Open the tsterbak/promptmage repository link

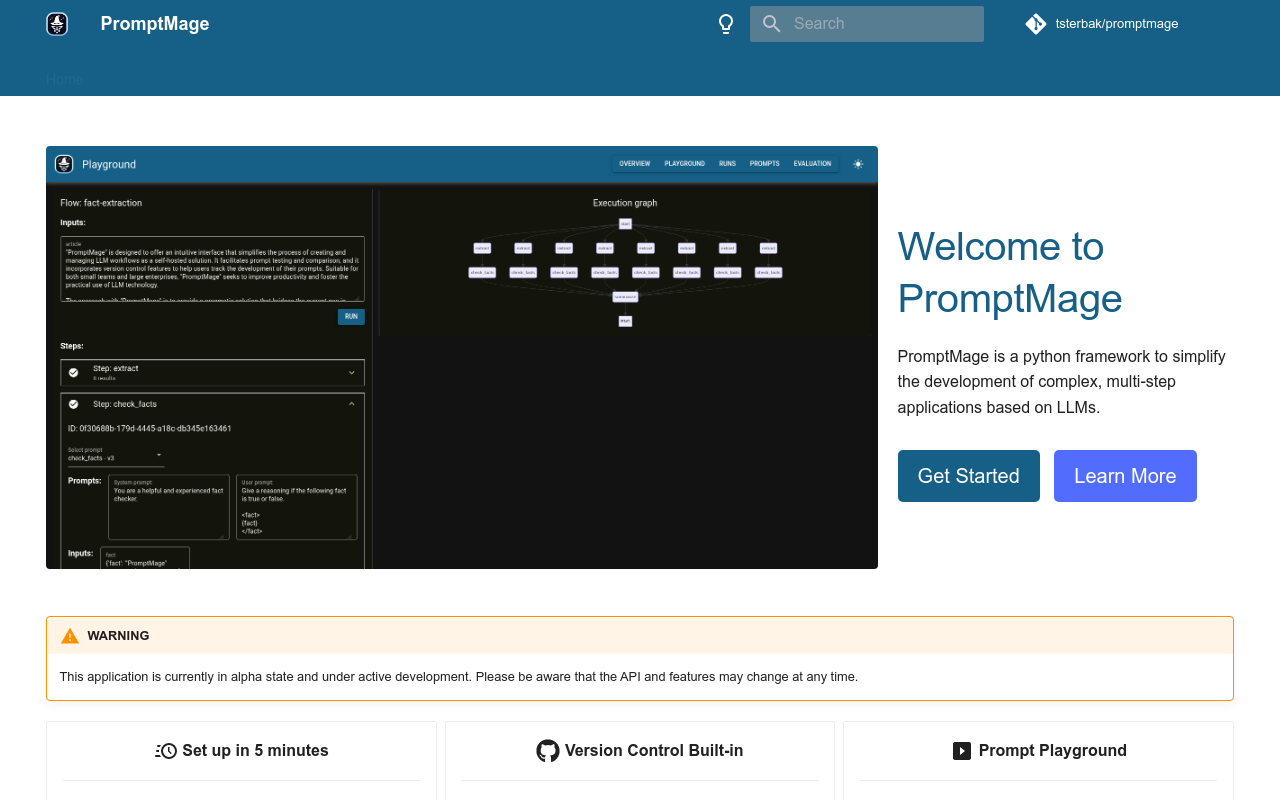point(1116,24)
